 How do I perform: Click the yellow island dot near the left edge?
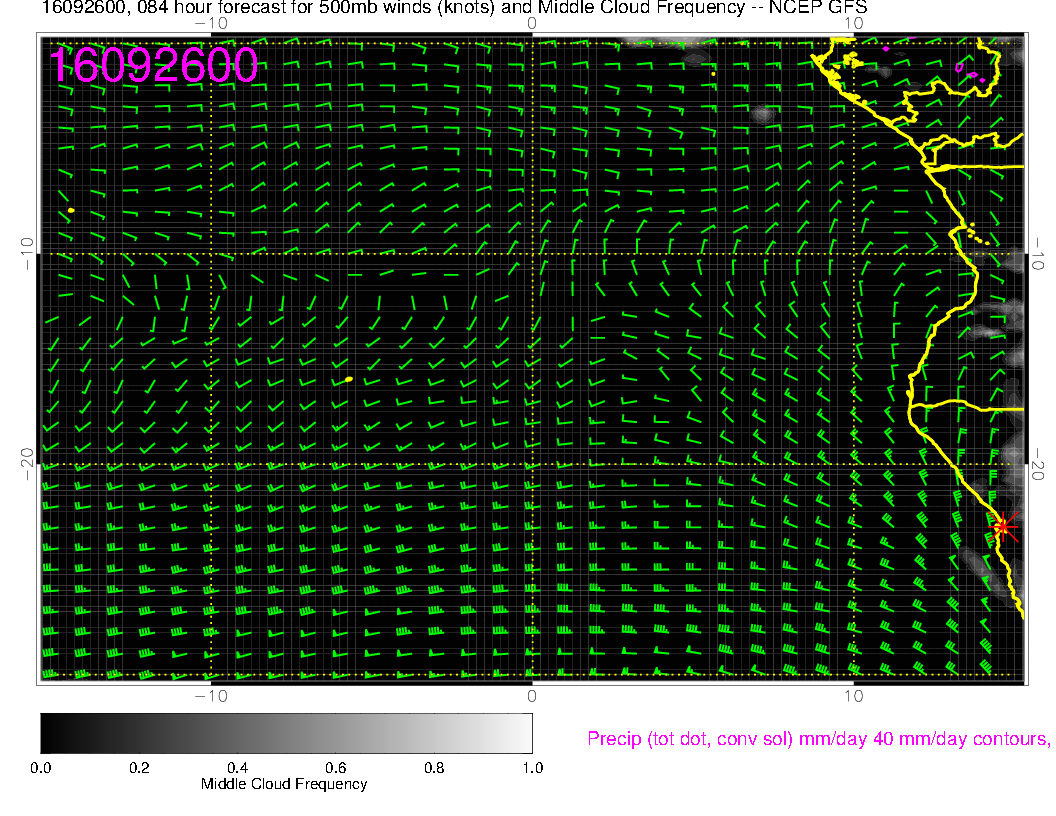pyautogui.click(x=71, y=210)
